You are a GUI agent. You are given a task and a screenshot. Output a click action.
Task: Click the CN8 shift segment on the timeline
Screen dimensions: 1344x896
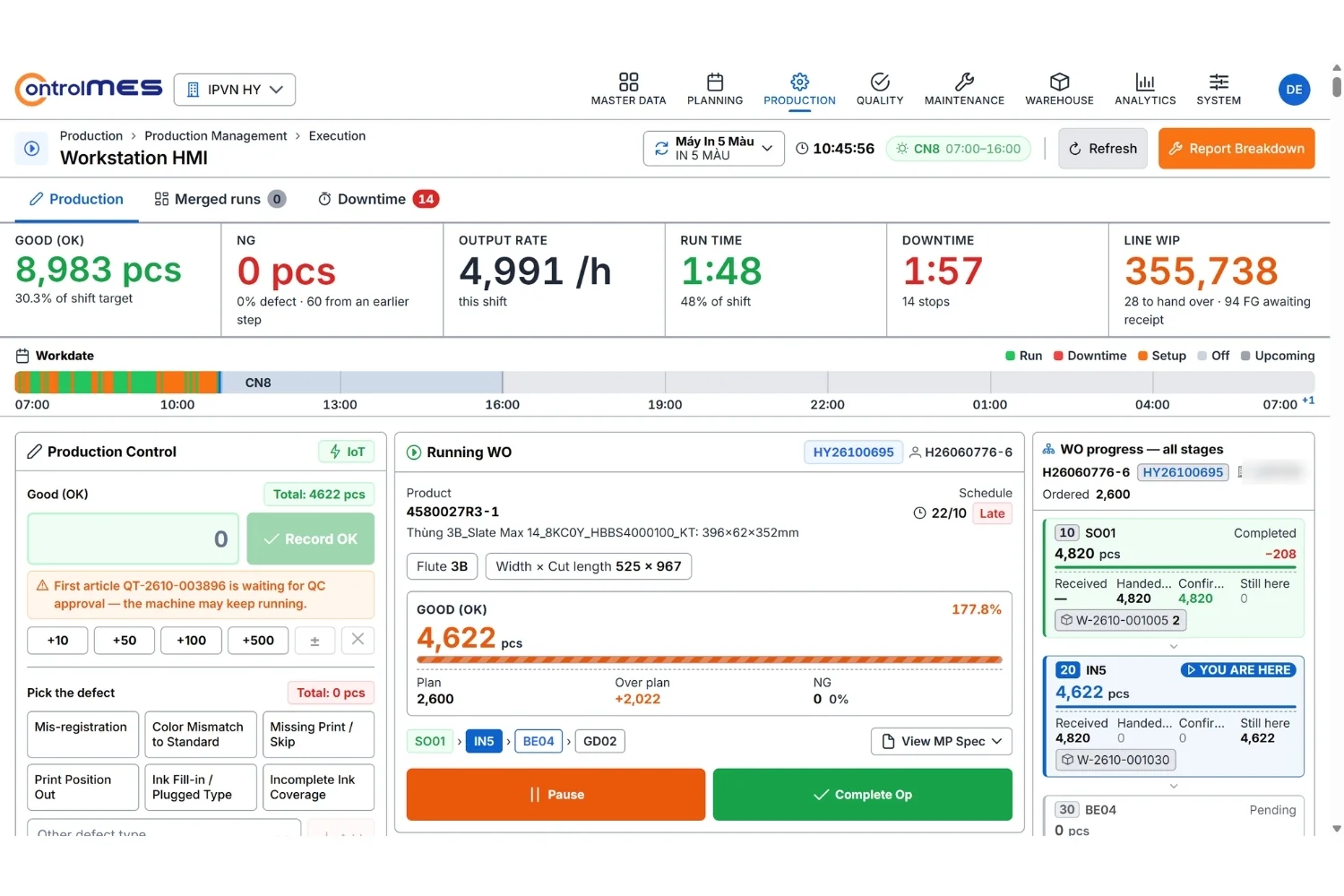pyautogui.click(x=362, y=383)
